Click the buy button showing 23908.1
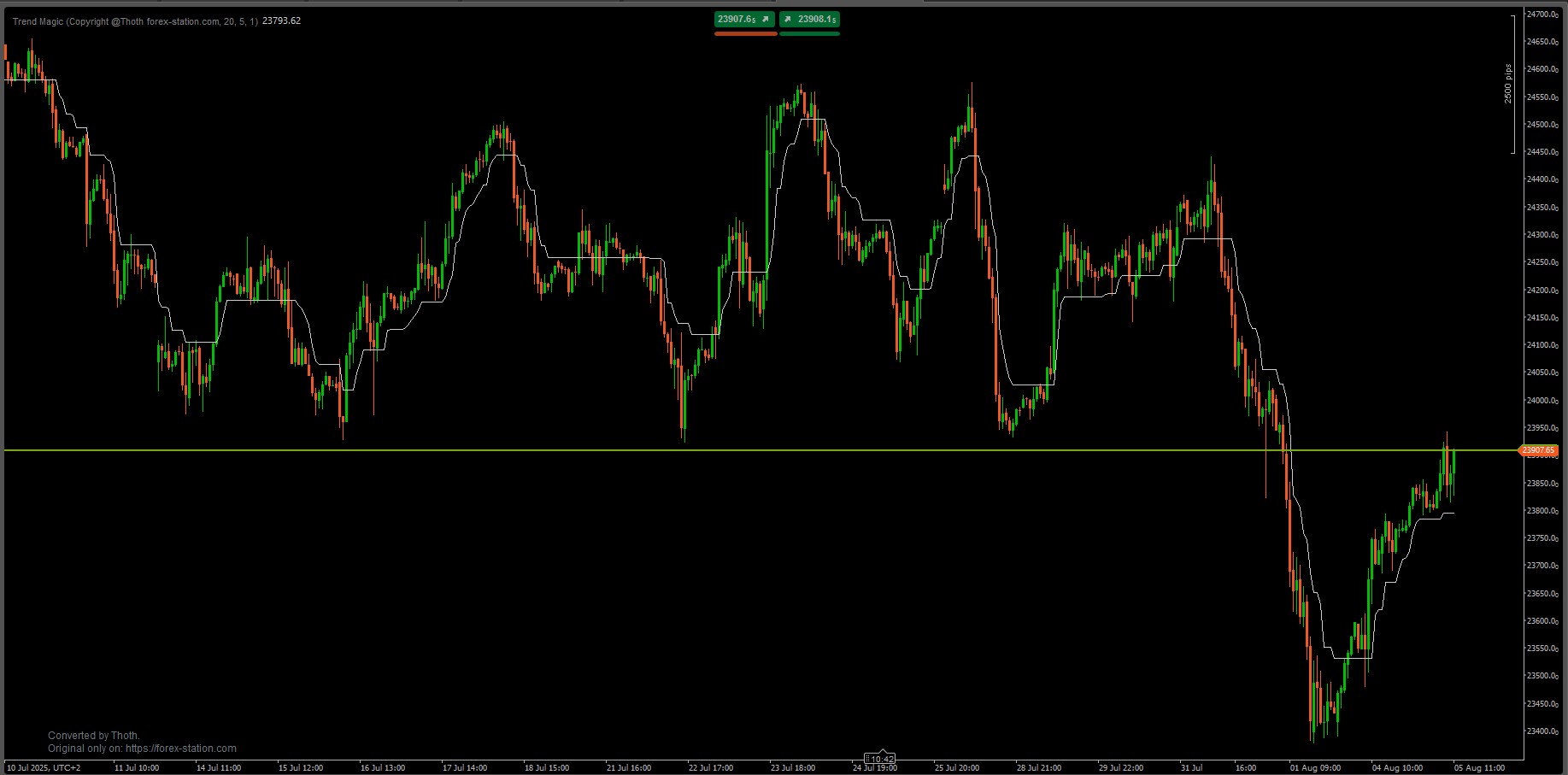Image resolution: width=1568 pixels, height=775 pixels. tap(809, 19)
